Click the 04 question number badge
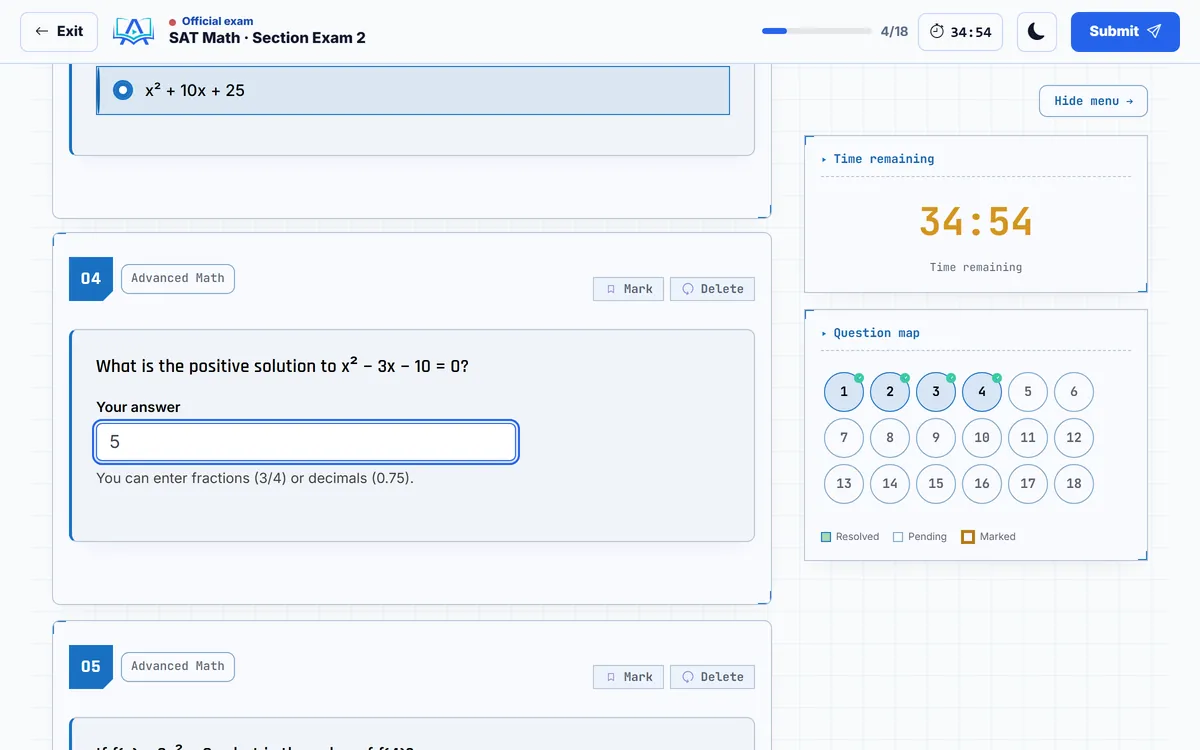Image resolution: width=1200 pixels, height=750 pixels. pos(91,279)
